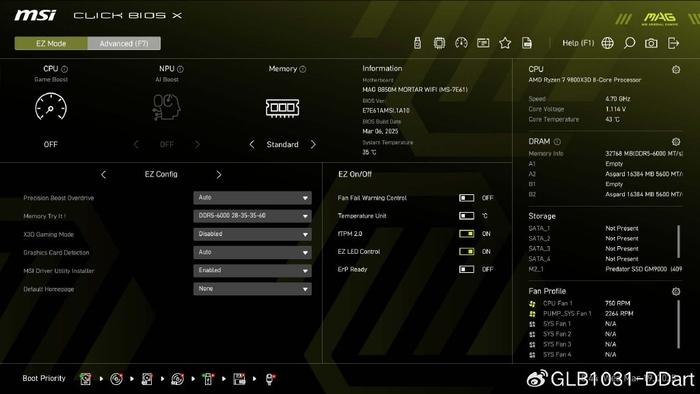Image resolution: width=700 pixels, height=394 pixels.
Task: Click the search magnifier icon
Action: 629,43
